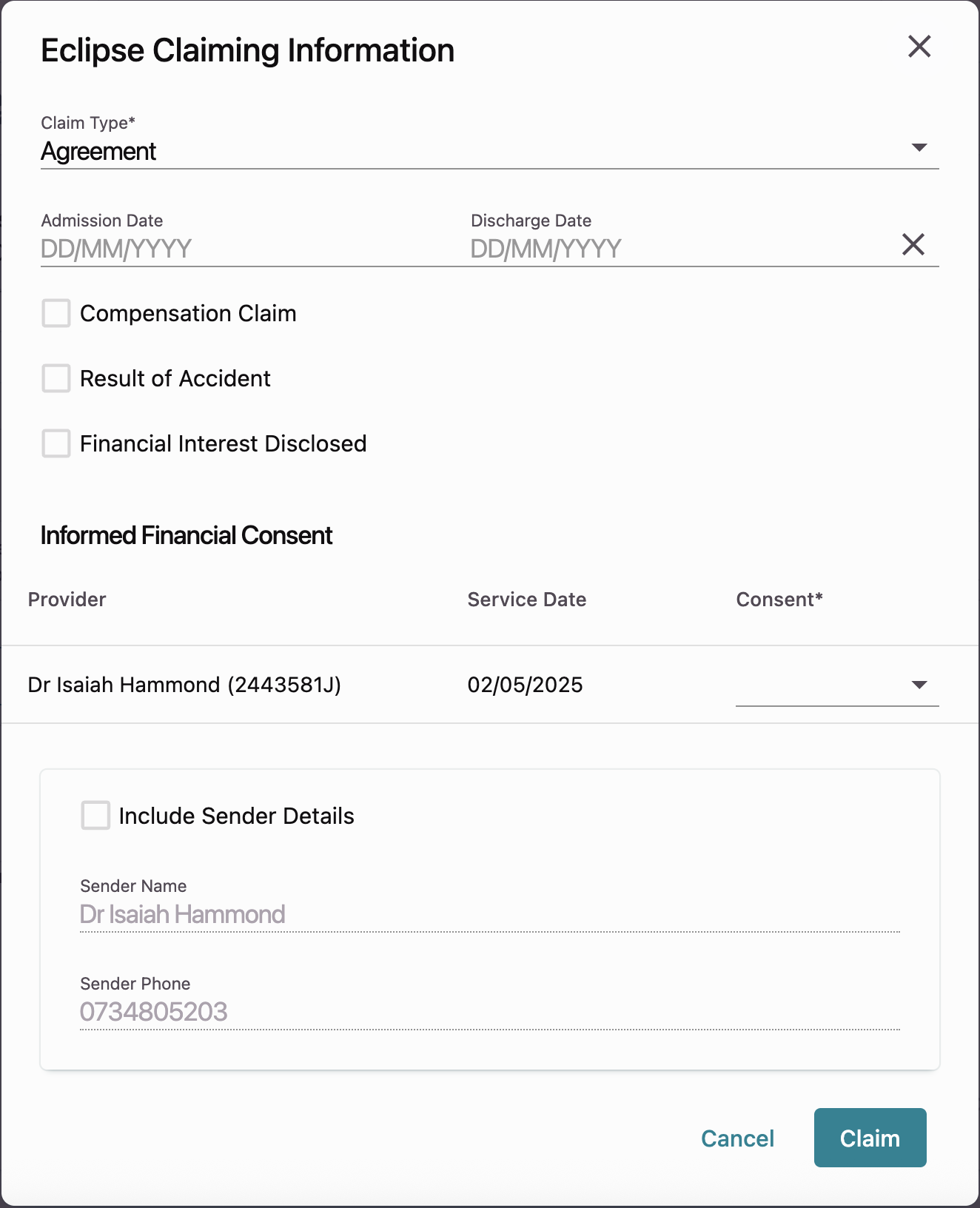Click the Cancel link
This screenshot has height=1208, width=980.
click(x=736, y=1138)
